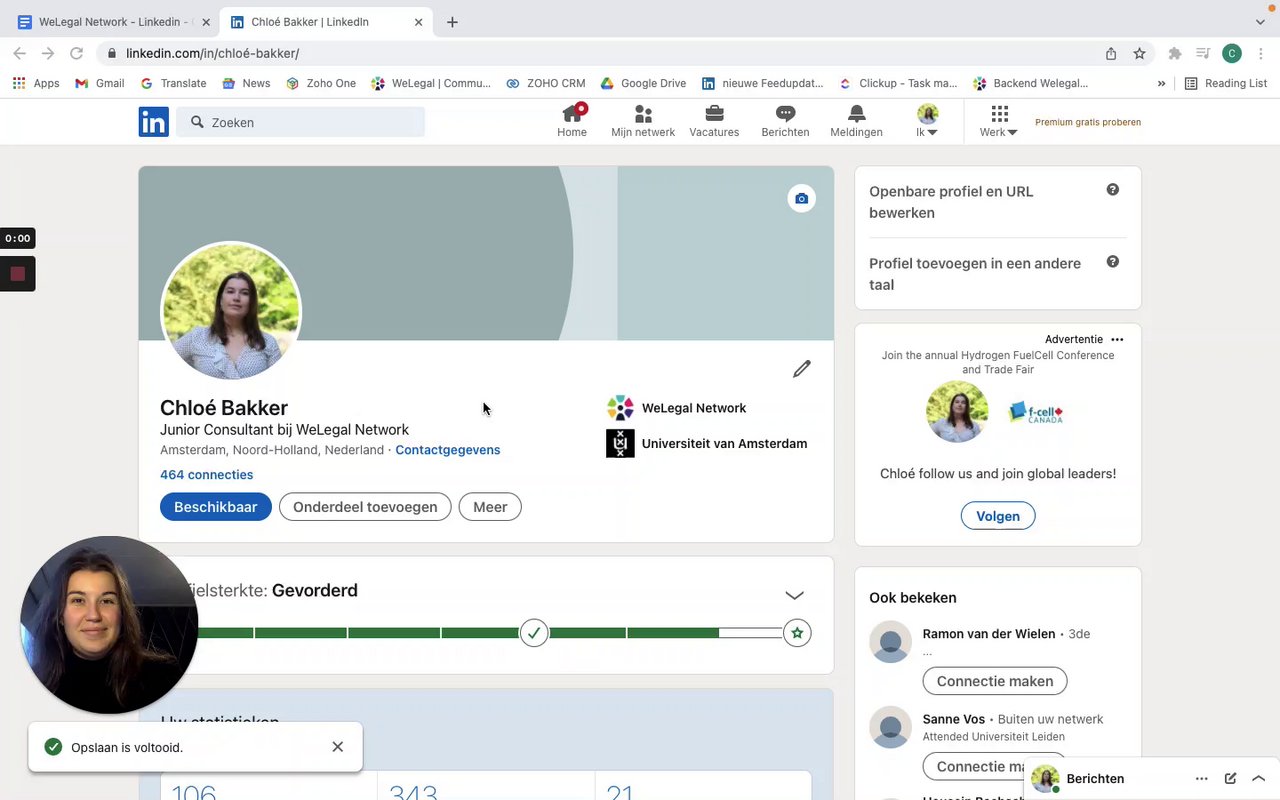Image resolution: width=1280 pixels, height=800 pixels.
Task: Open Clickup Task bookmark
Action: [898, 83]
